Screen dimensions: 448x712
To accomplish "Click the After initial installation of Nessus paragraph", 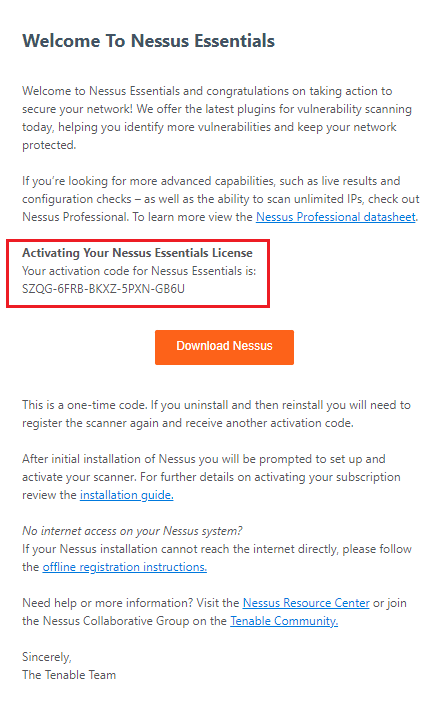I will [x=212, y=477].
